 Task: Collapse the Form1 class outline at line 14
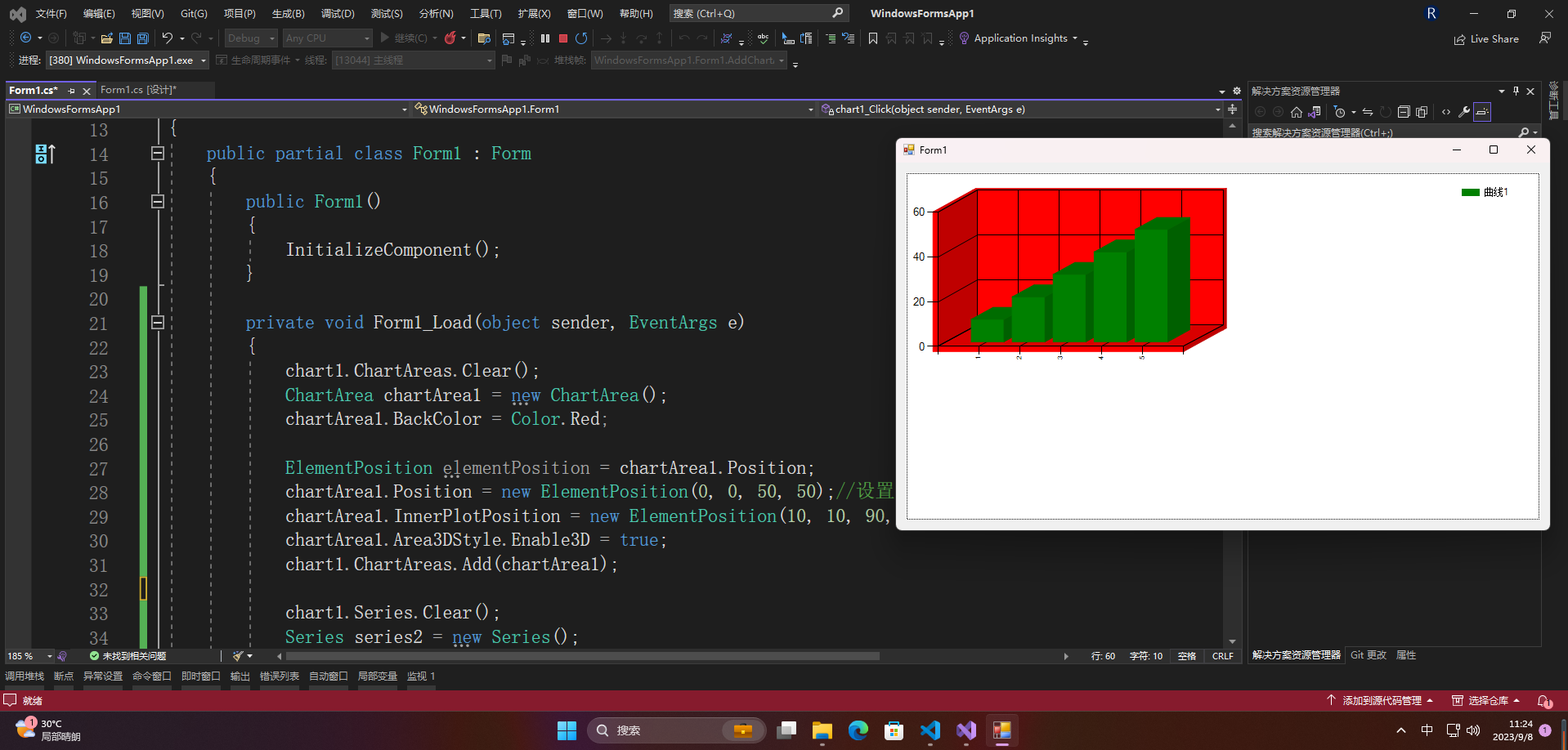pos(158,154)
